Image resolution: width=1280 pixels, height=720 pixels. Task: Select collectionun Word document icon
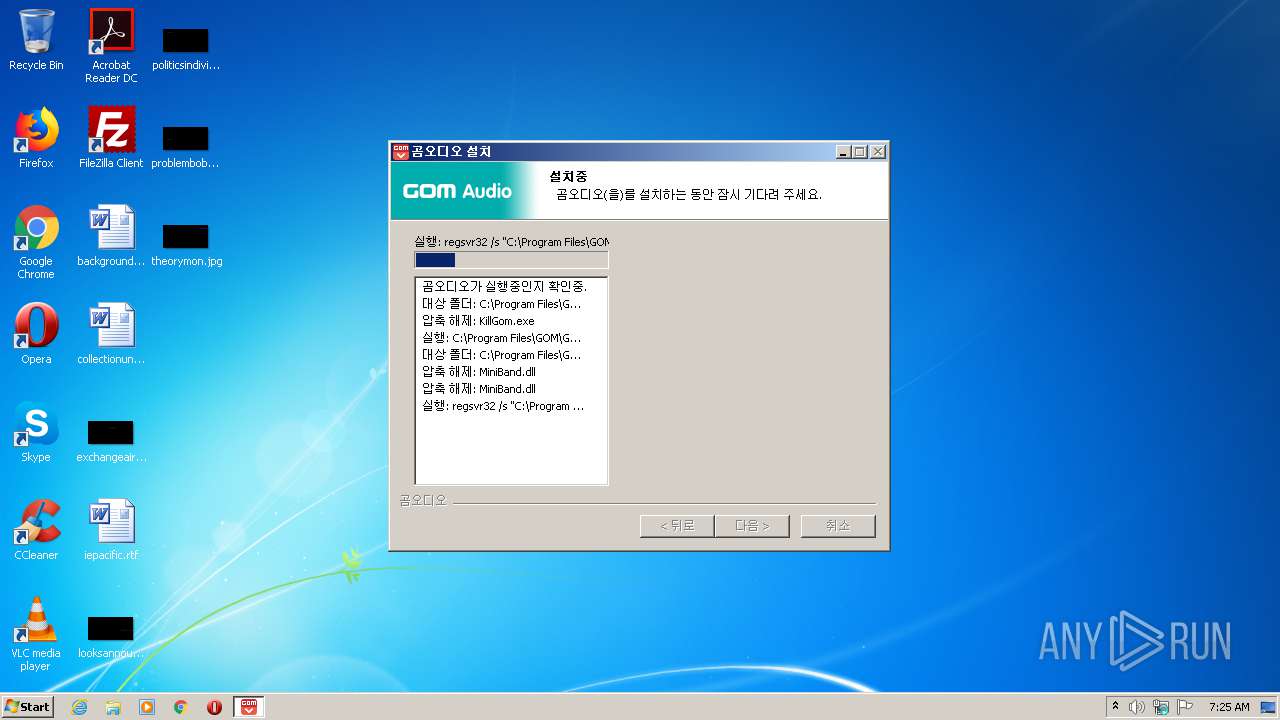[111, 334]
